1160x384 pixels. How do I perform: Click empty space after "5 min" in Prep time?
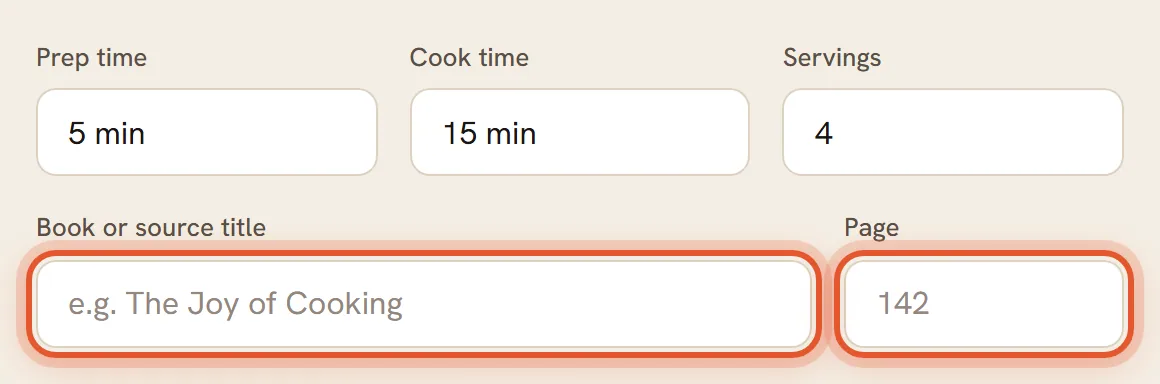[x=259, y=134]
